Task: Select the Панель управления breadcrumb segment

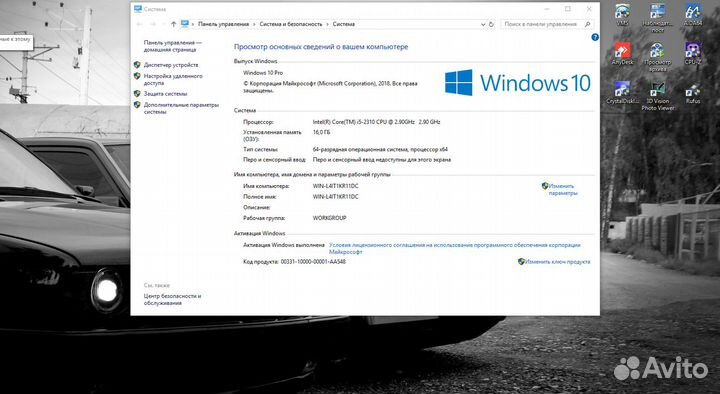Action: (223, 24)
